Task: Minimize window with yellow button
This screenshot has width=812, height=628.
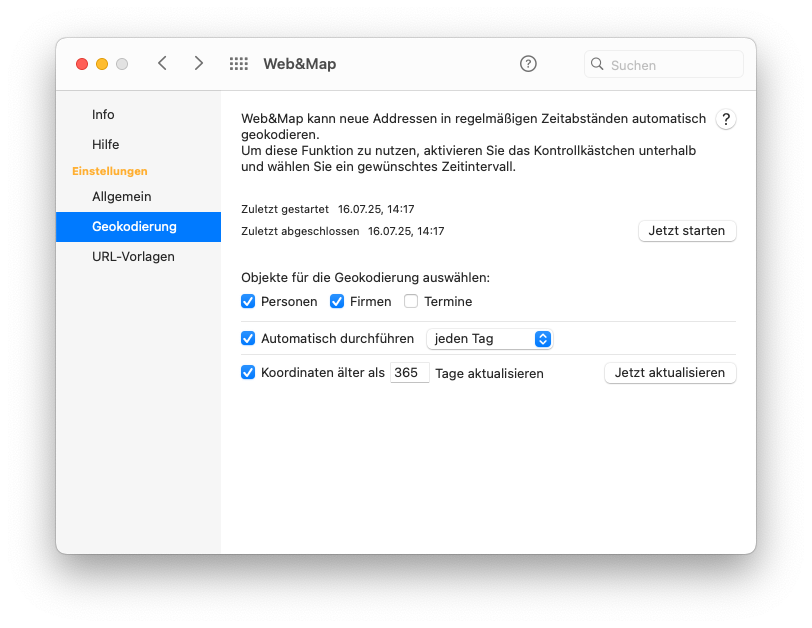Action: [x=102, y=64]
